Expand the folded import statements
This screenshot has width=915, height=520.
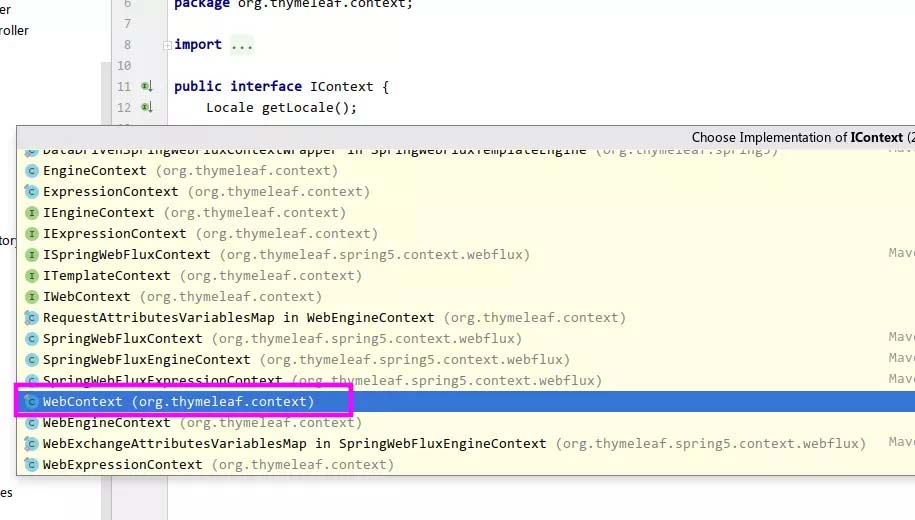[167, 45]
